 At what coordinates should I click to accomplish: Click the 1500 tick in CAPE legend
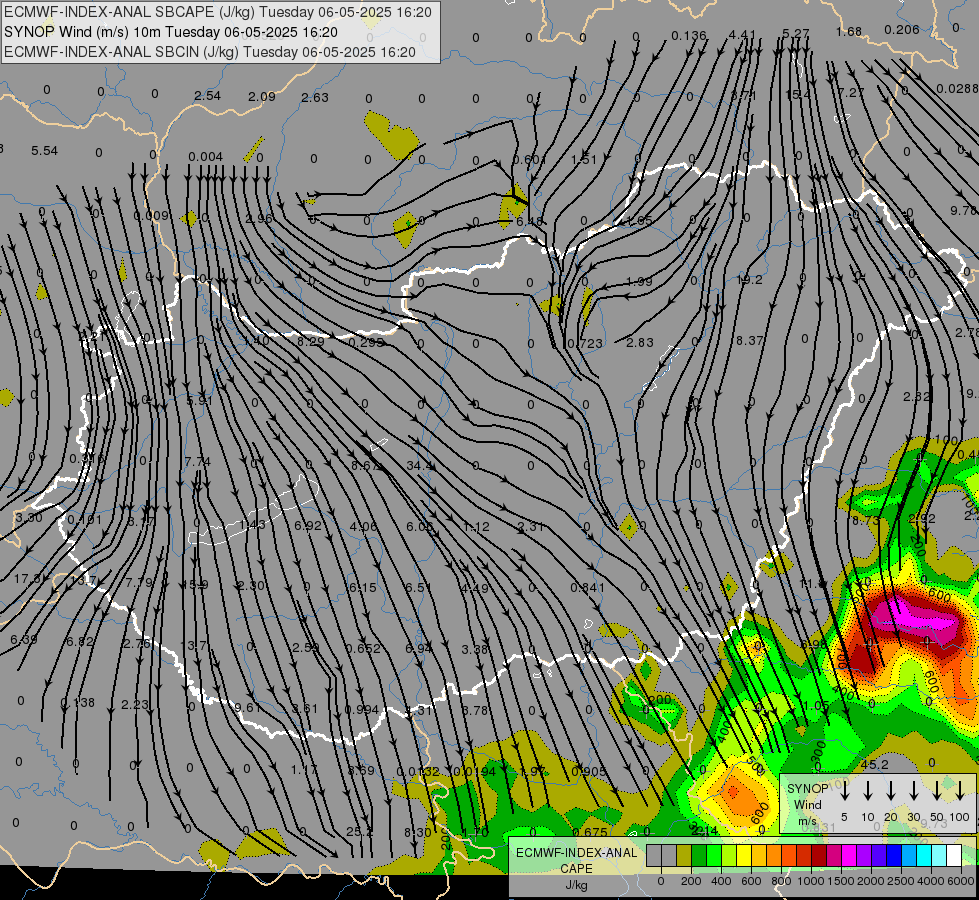tap(842, 881)
